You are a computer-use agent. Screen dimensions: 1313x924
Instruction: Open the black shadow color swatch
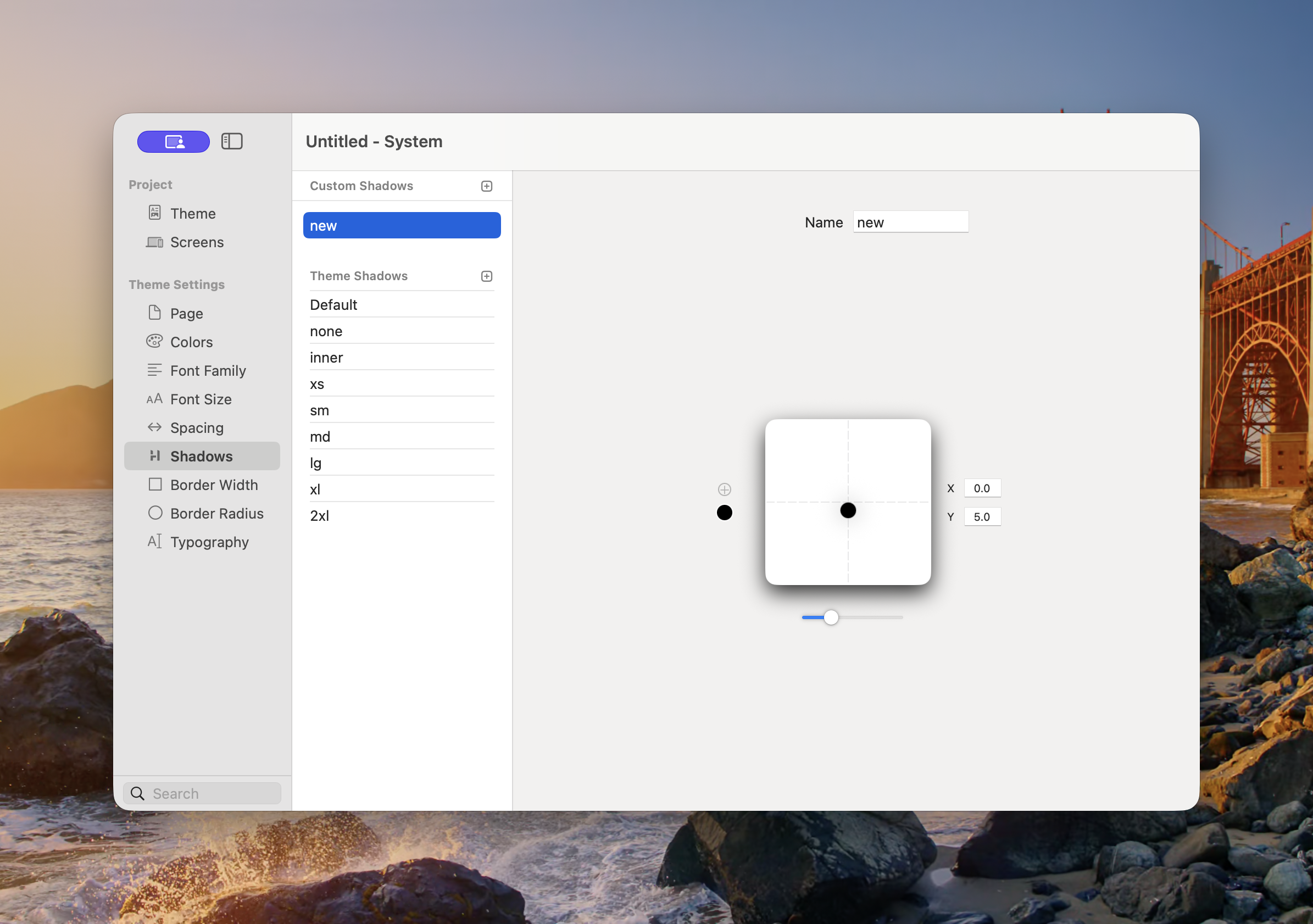pos(725,513)
